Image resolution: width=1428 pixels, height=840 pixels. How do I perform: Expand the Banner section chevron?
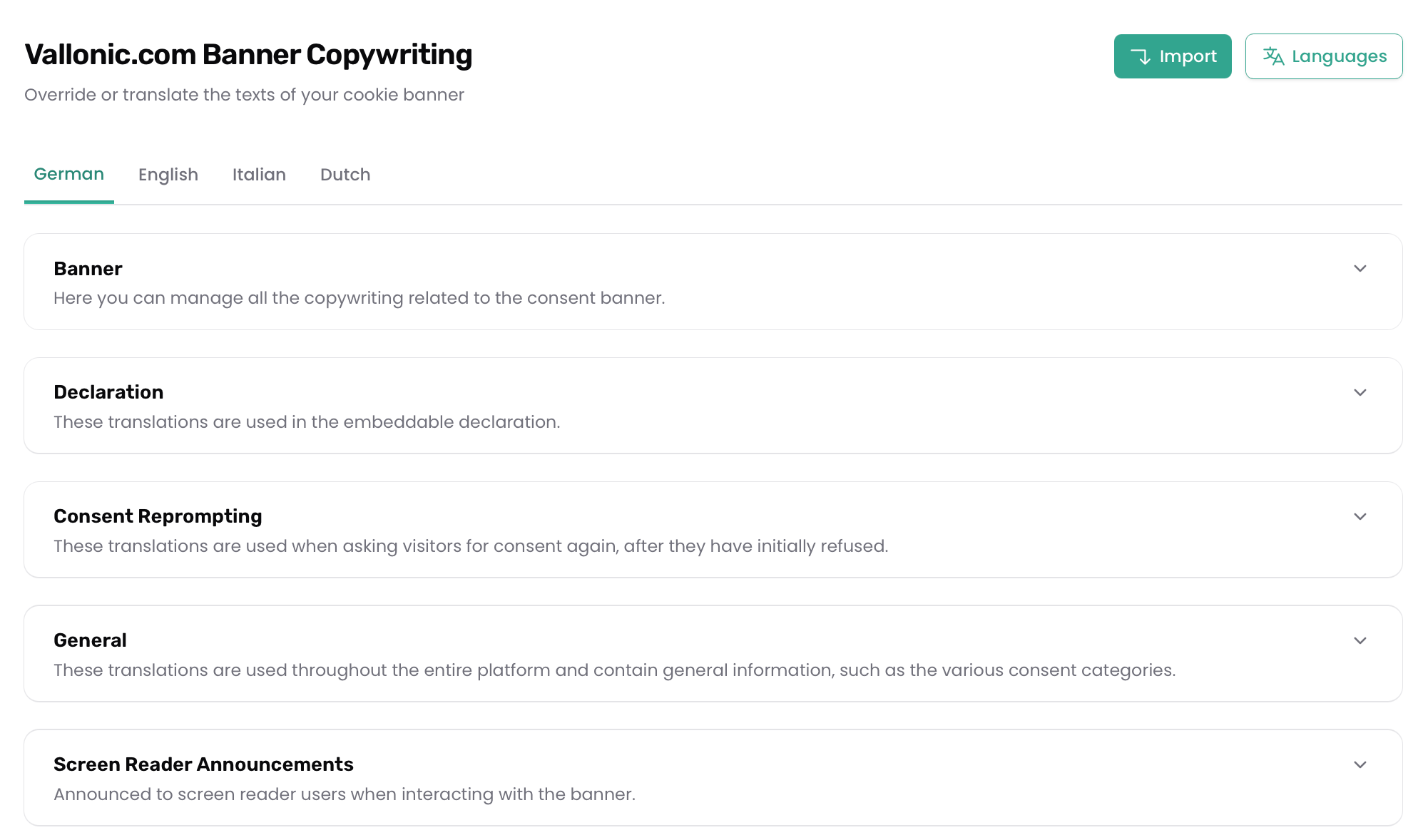[1360, 269]
